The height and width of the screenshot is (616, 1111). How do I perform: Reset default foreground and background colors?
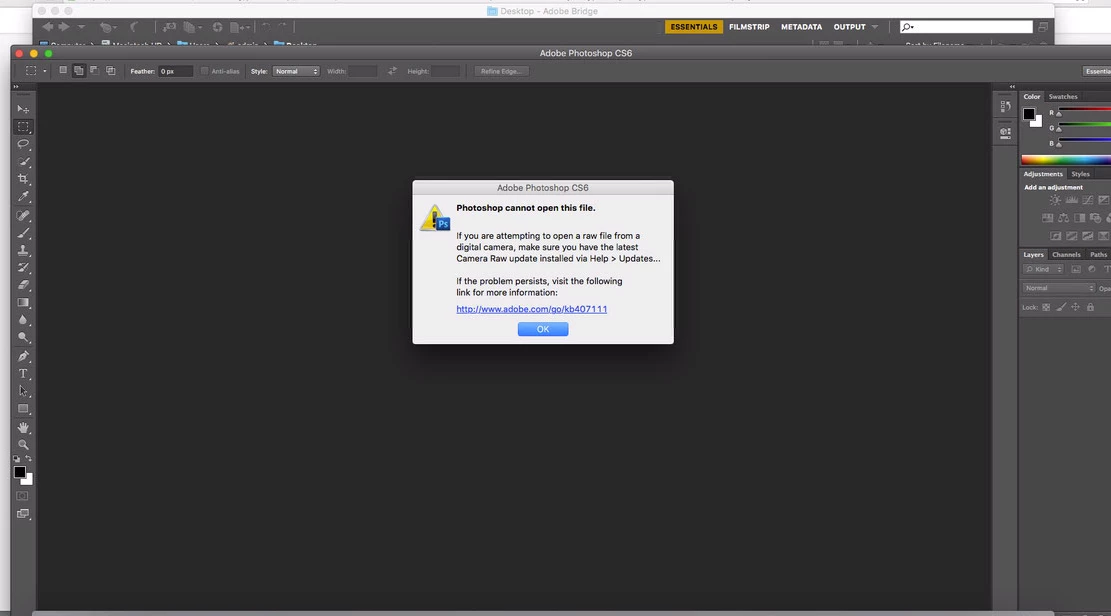click(x=16, y=459)
